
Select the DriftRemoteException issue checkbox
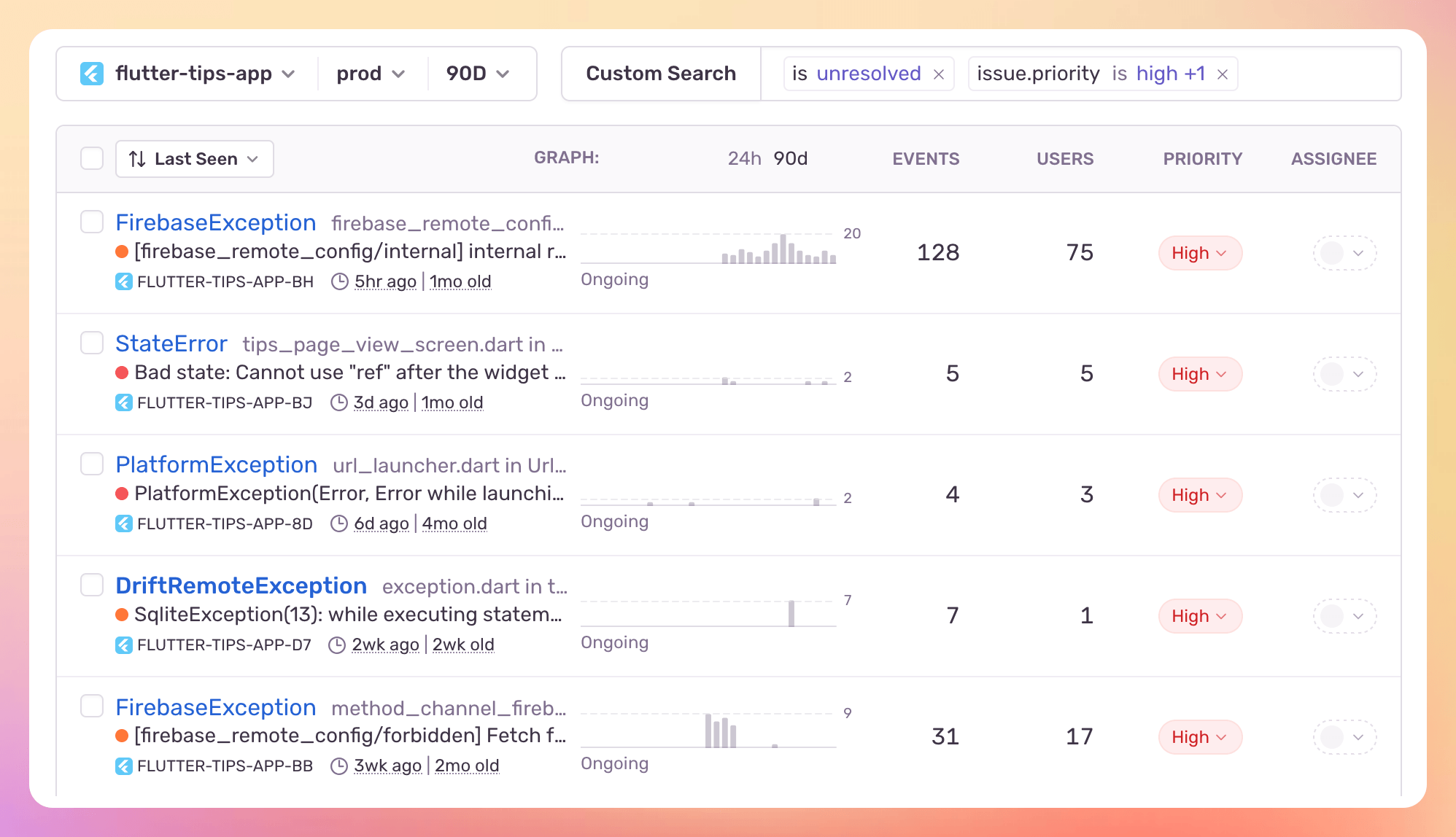tap(92, 585)
